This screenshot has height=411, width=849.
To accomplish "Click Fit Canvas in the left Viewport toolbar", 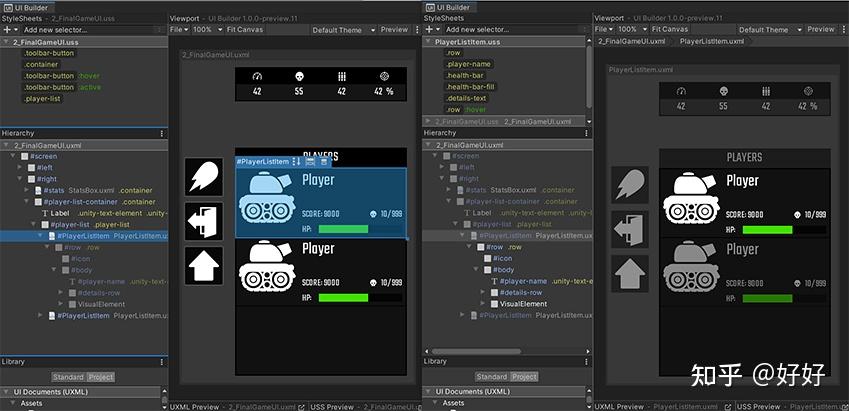I will [x=244, y=30].
